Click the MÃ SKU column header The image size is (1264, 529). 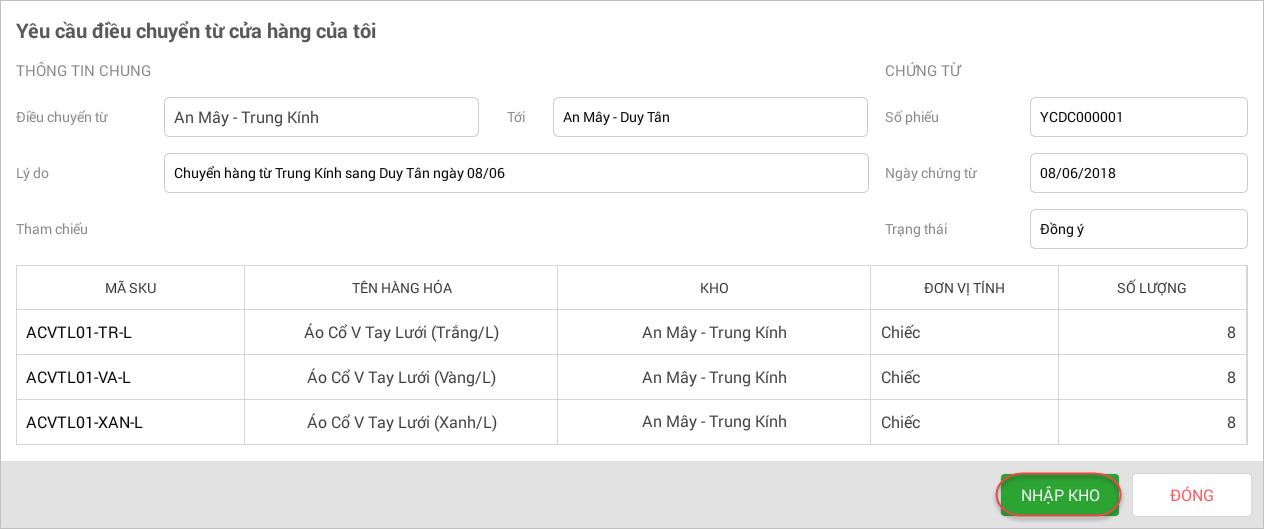(x=130, y=288)
